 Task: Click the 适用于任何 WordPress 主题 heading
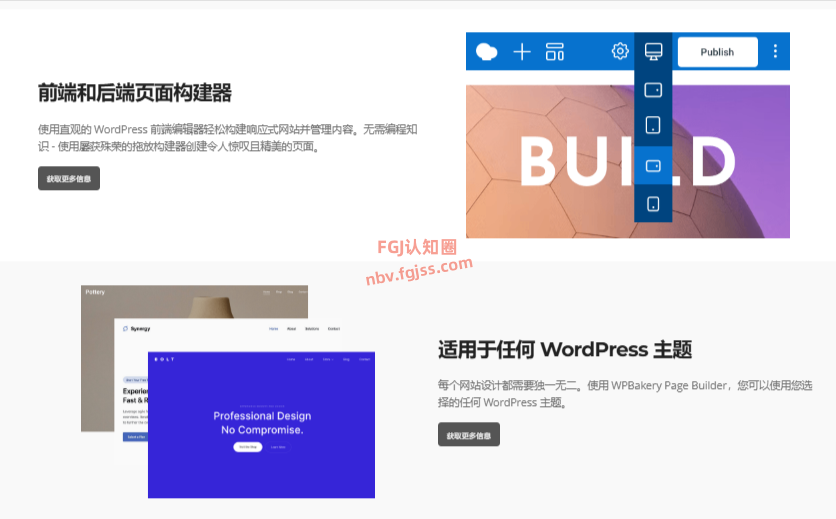click(565, 350)
